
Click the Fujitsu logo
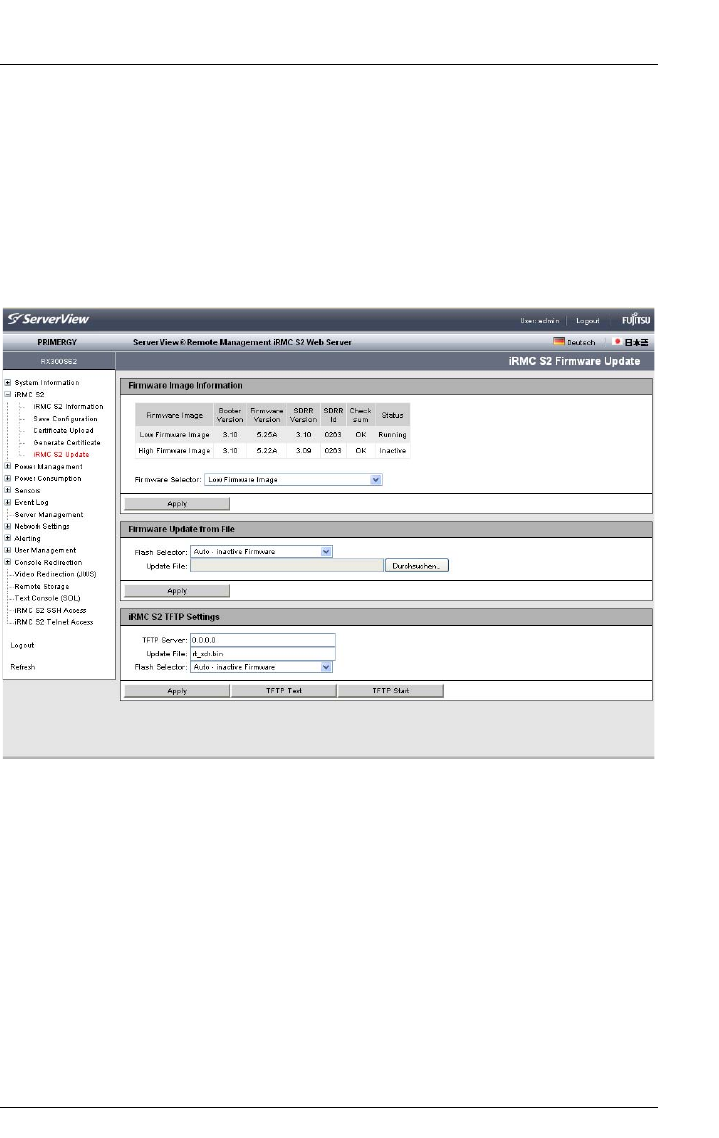pyautogui.click(x=636, y=320)
